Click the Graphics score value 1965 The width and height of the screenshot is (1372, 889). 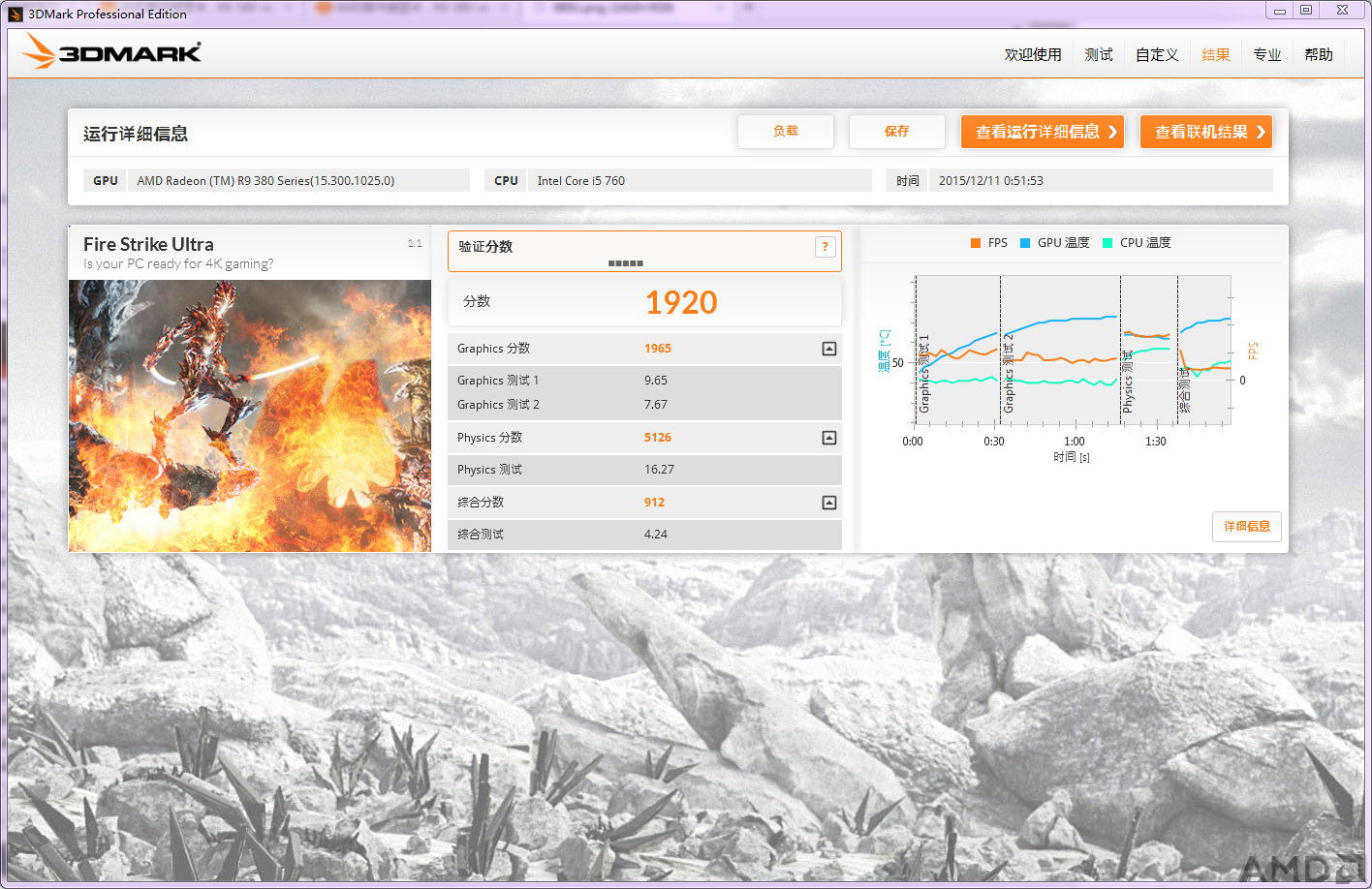tap(658, 349)
